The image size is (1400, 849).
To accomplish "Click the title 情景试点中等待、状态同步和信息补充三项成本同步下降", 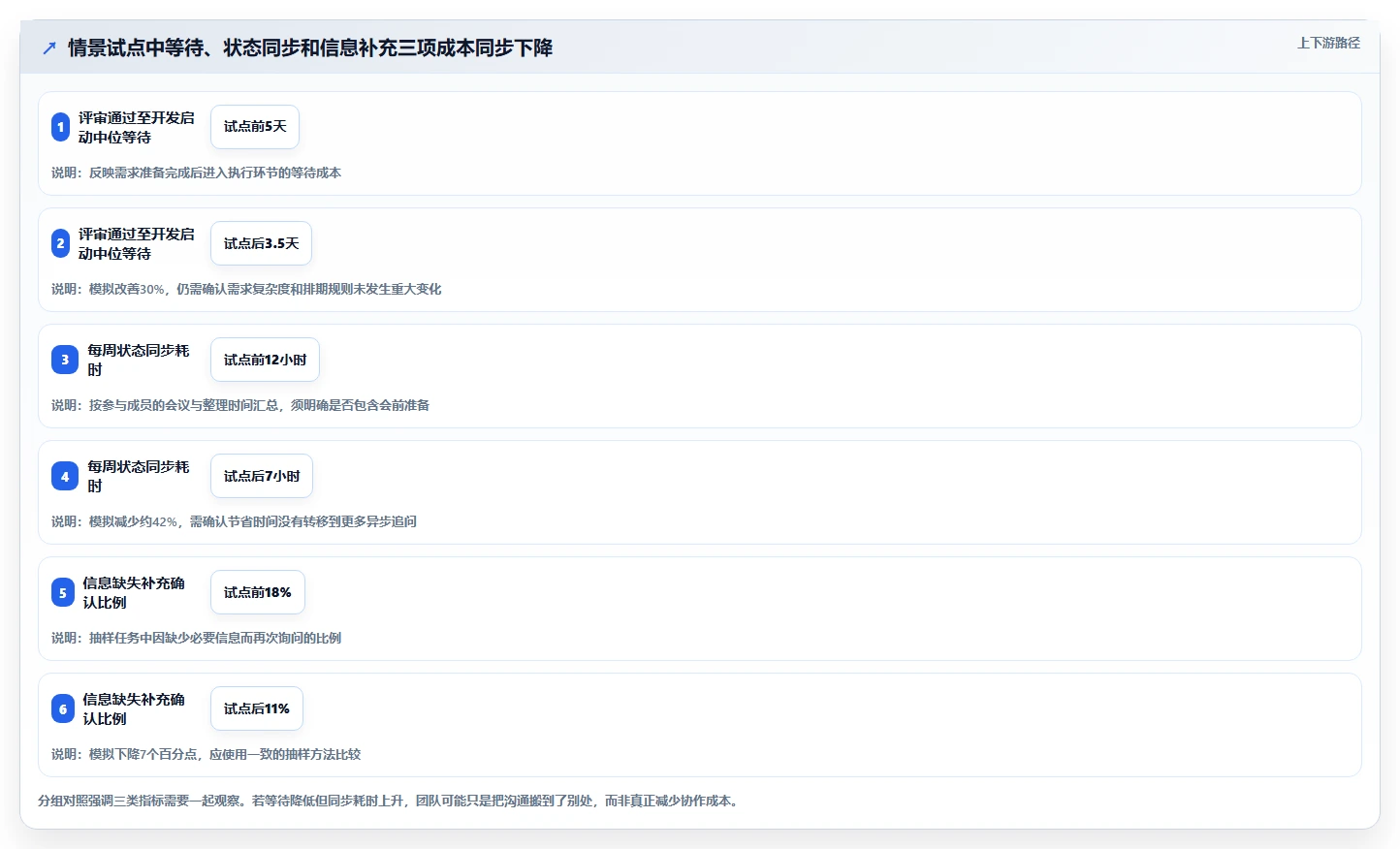I will pos(310,47).
